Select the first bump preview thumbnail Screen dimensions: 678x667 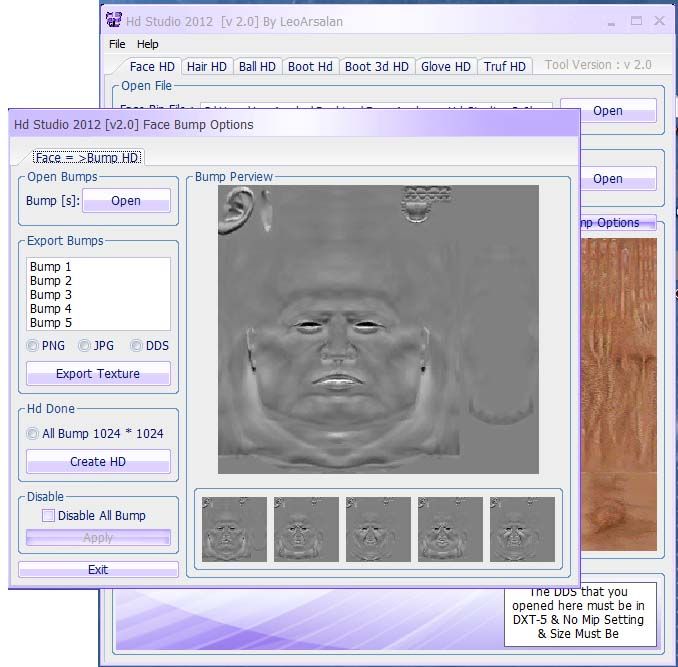pyautogui.click(x=234, y=529)
